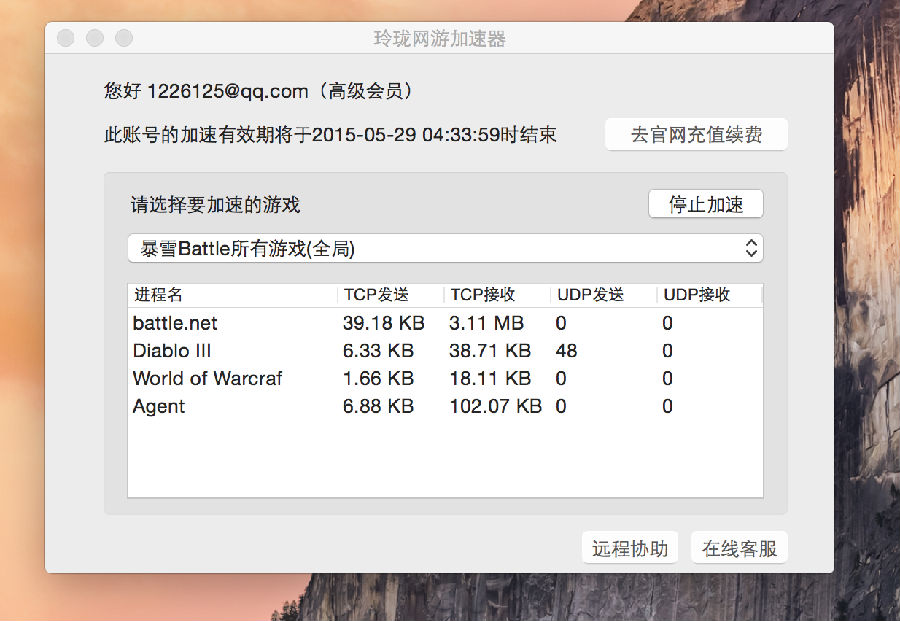
Task: Click the 18.11 KB value
Action: coord(490,378)
